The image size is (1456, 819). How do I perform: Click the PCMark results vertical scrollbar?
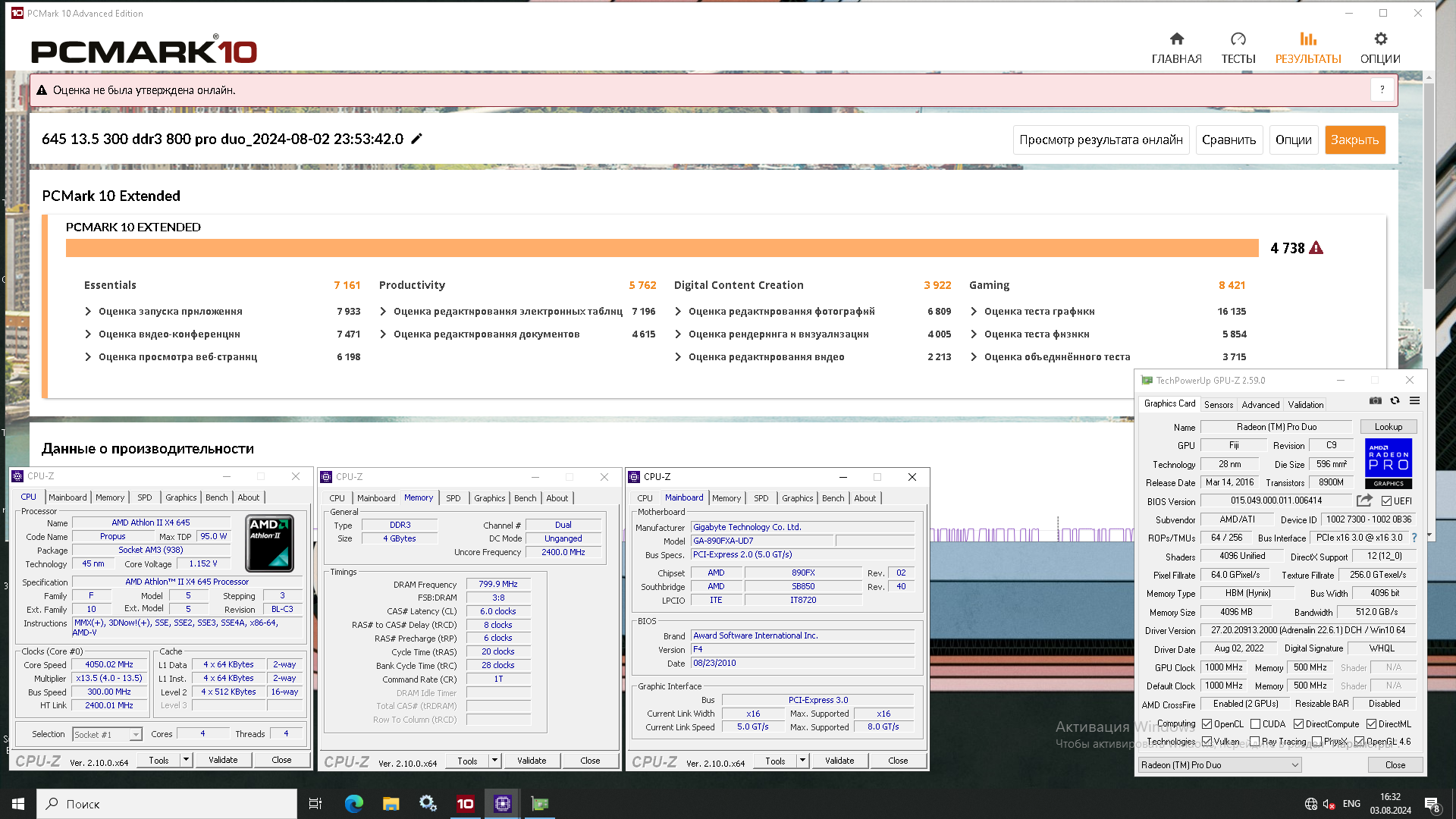point(1429,186)
